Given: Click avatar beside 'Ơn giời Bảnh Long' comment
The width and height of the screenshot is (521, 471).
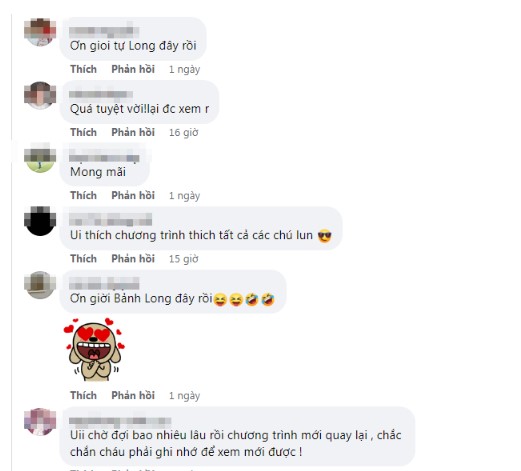Looking at the screenshot, I should 40,285.
